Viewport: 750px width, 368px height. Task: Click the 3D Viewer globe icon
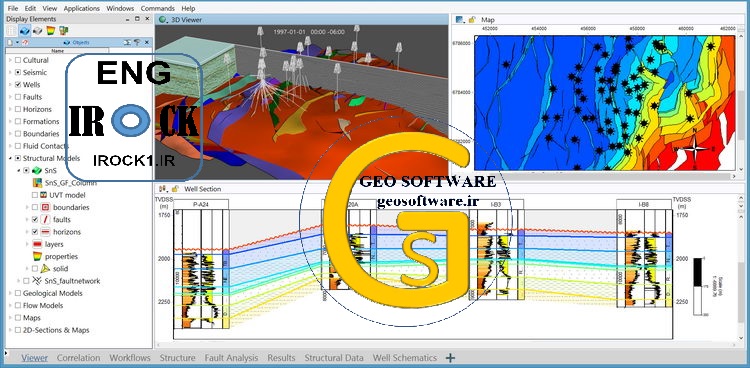click(x=163, y=20)
